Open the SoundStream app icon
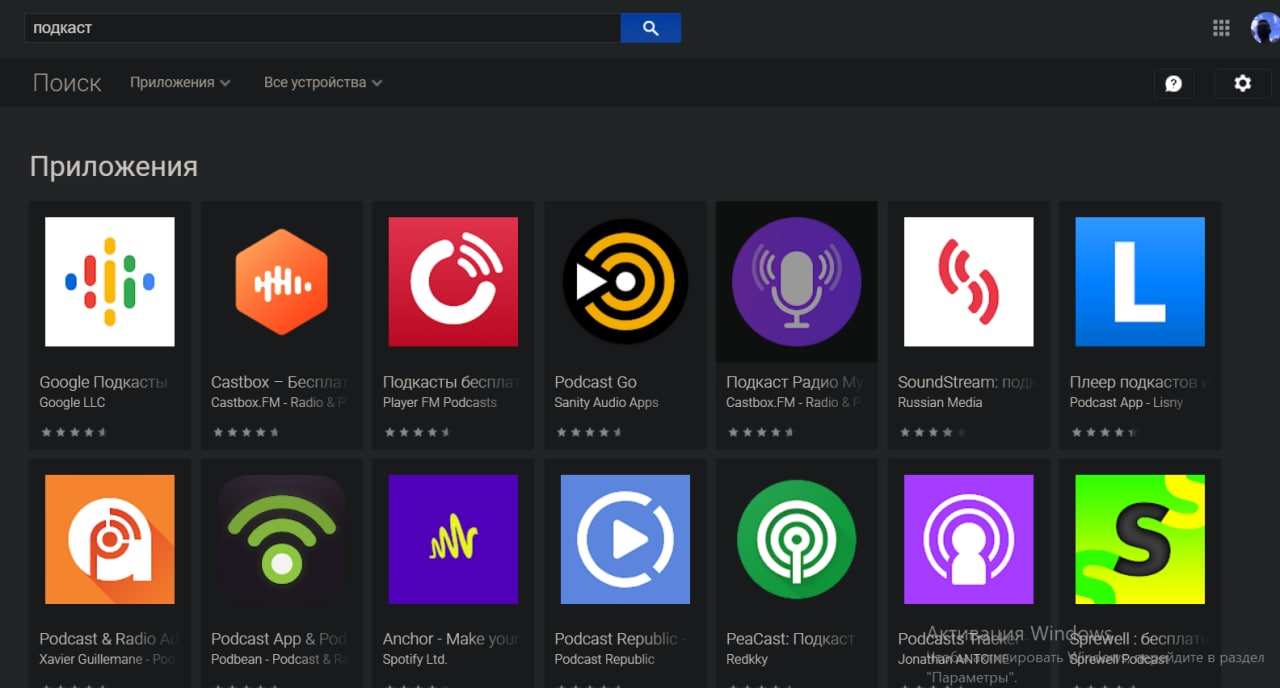The width and height of the screenshot is (1280, 688). 969,282
